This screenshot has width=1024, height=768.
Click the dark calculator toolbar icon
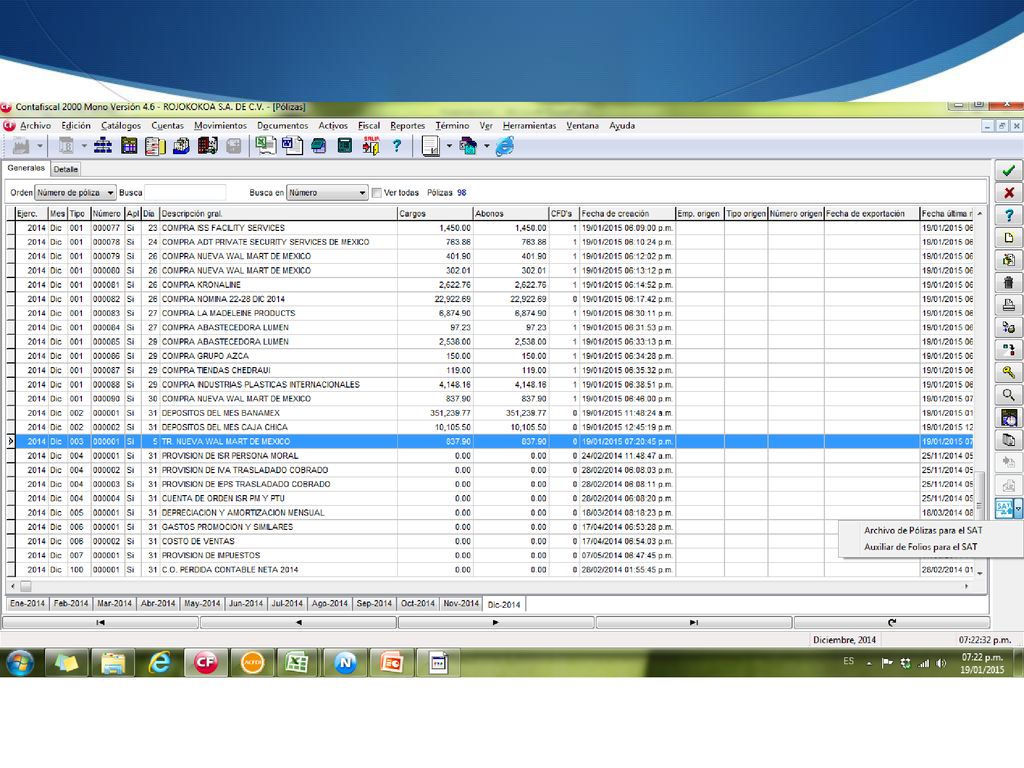(x=345, y=146)
